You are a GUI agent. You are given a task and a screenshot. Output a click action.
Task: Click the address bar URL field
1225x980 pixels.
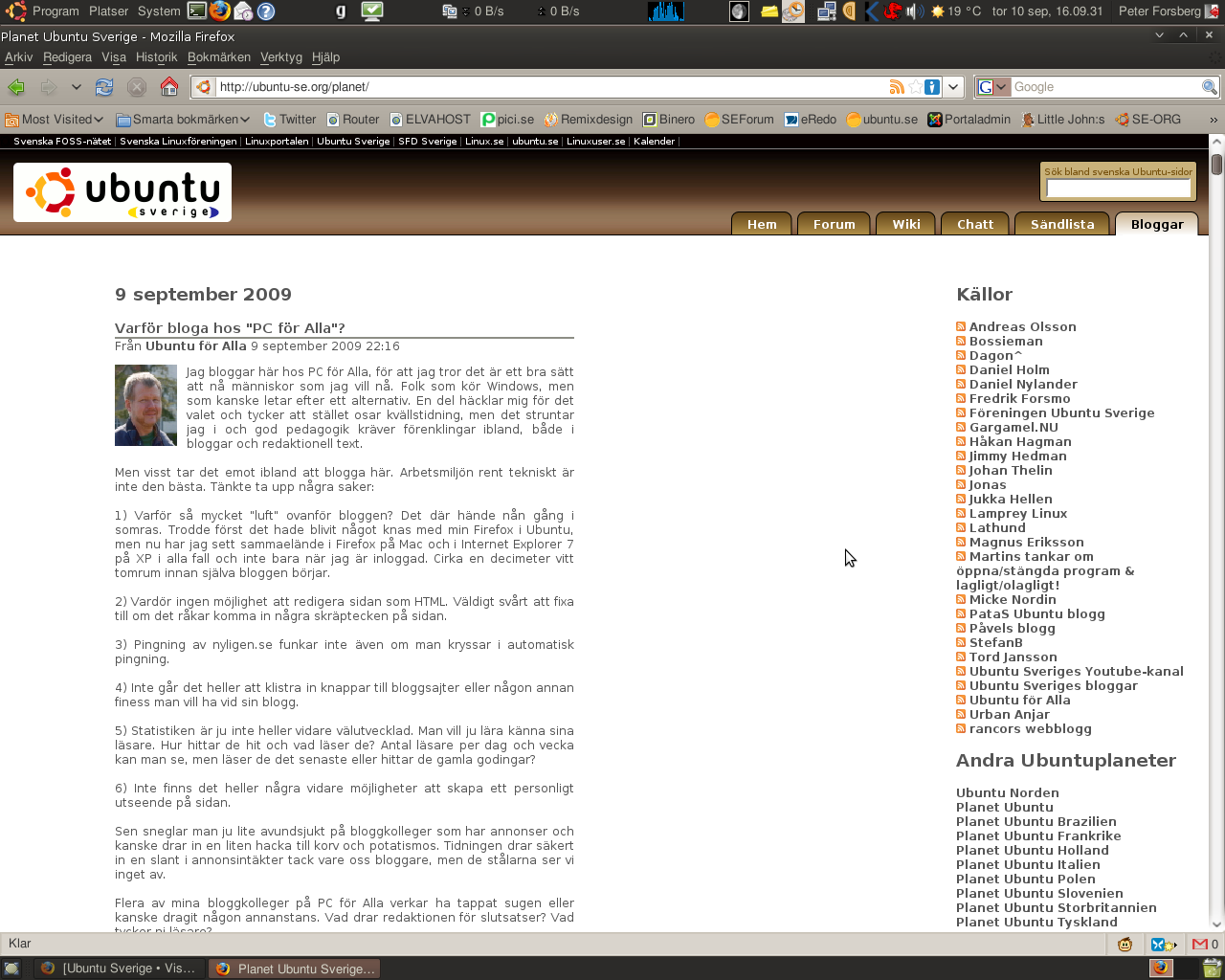550,87
